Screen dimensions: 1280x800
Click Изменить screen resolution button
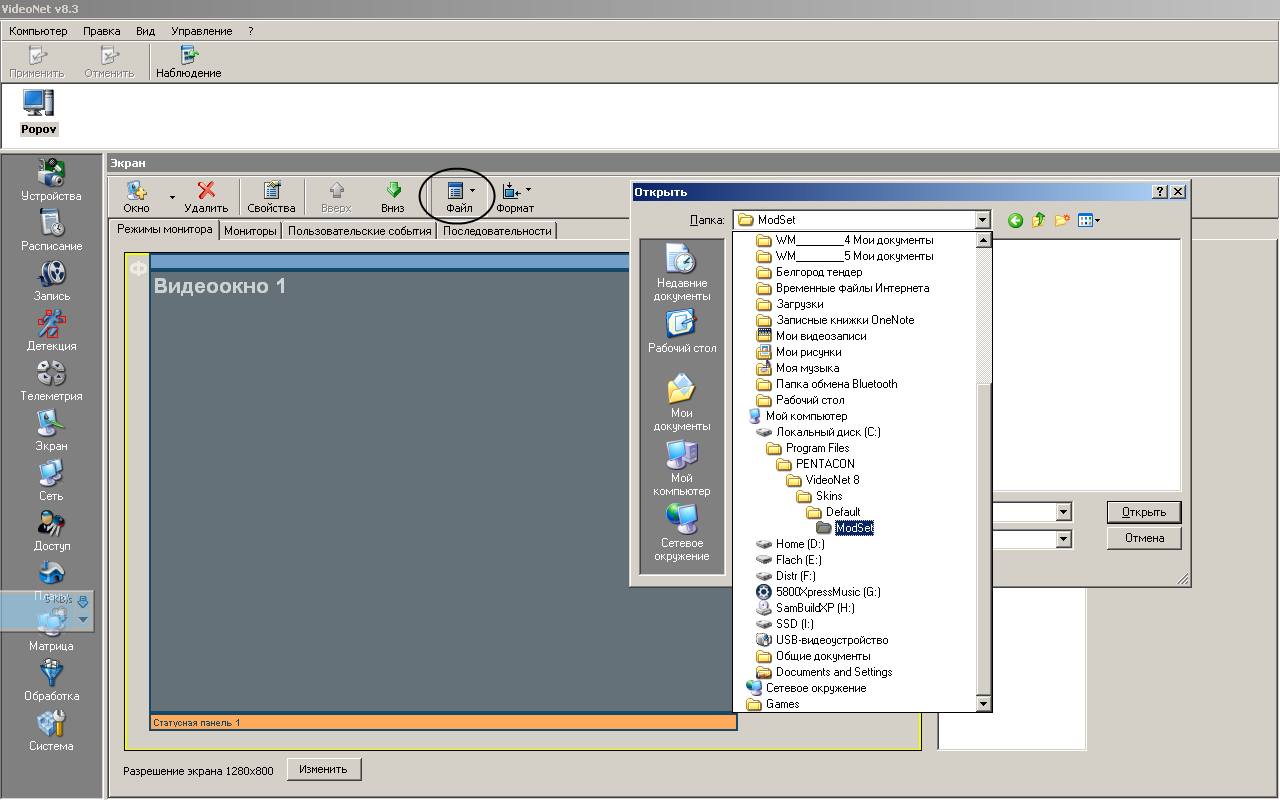click(323, 769)
